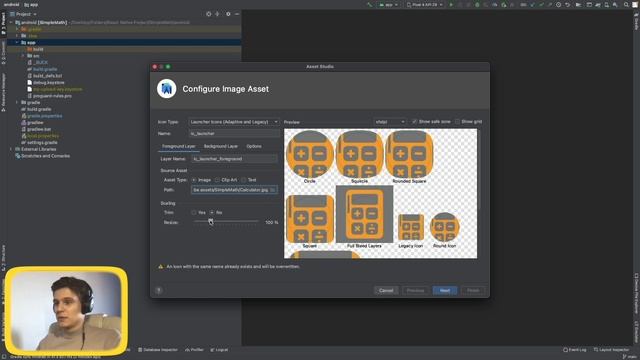Open the Database Inspector tool window
Screen dimensions: 640x360
(158, 350)
